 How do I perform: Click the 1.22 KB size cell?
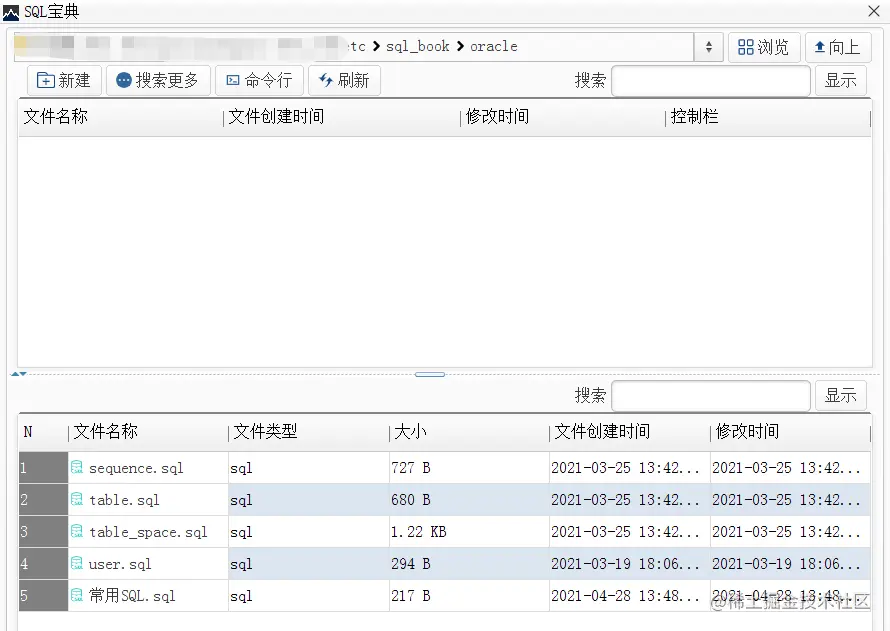pos(469,532)
